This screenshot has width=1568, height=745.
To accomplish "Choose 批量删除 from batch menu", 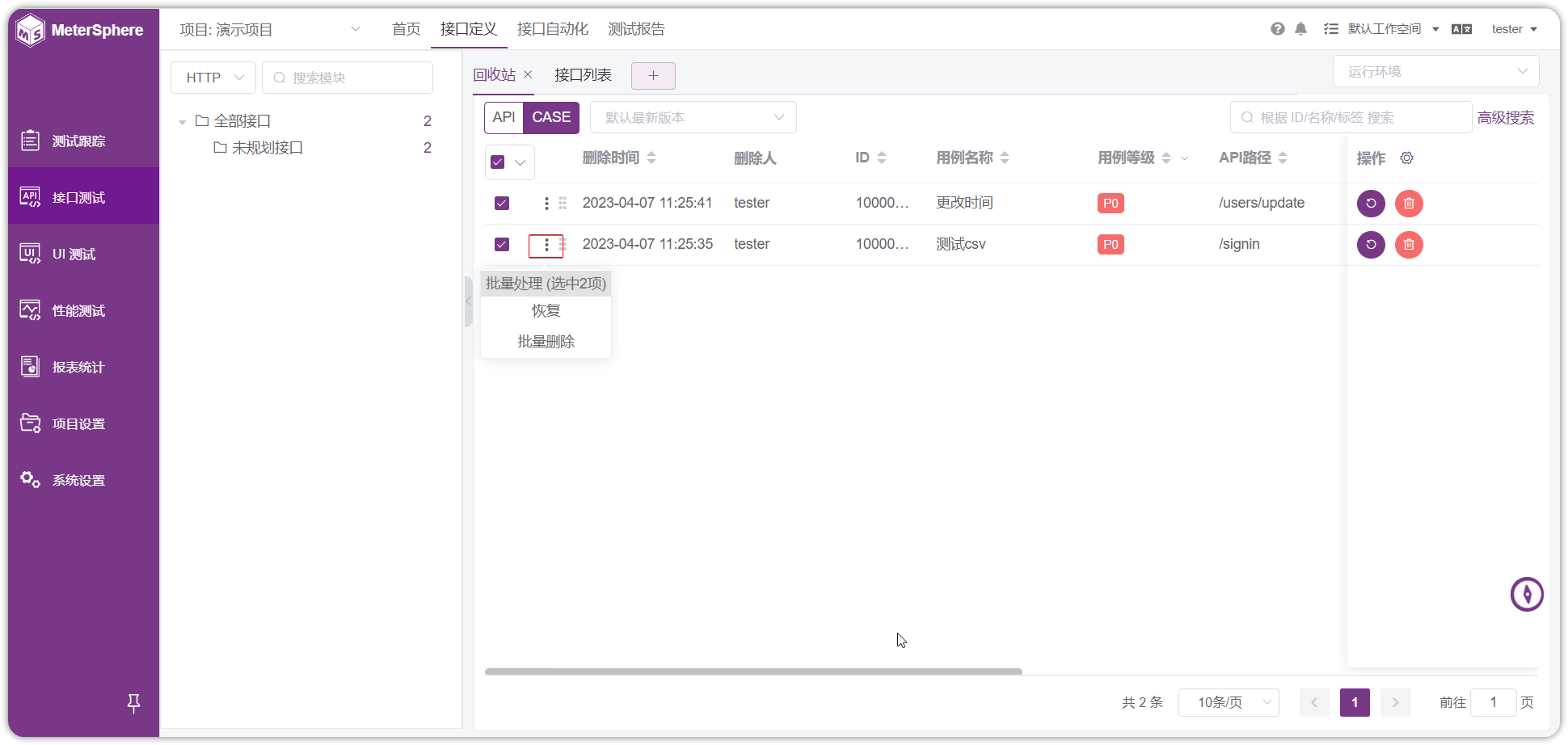I will pos(546,342).
